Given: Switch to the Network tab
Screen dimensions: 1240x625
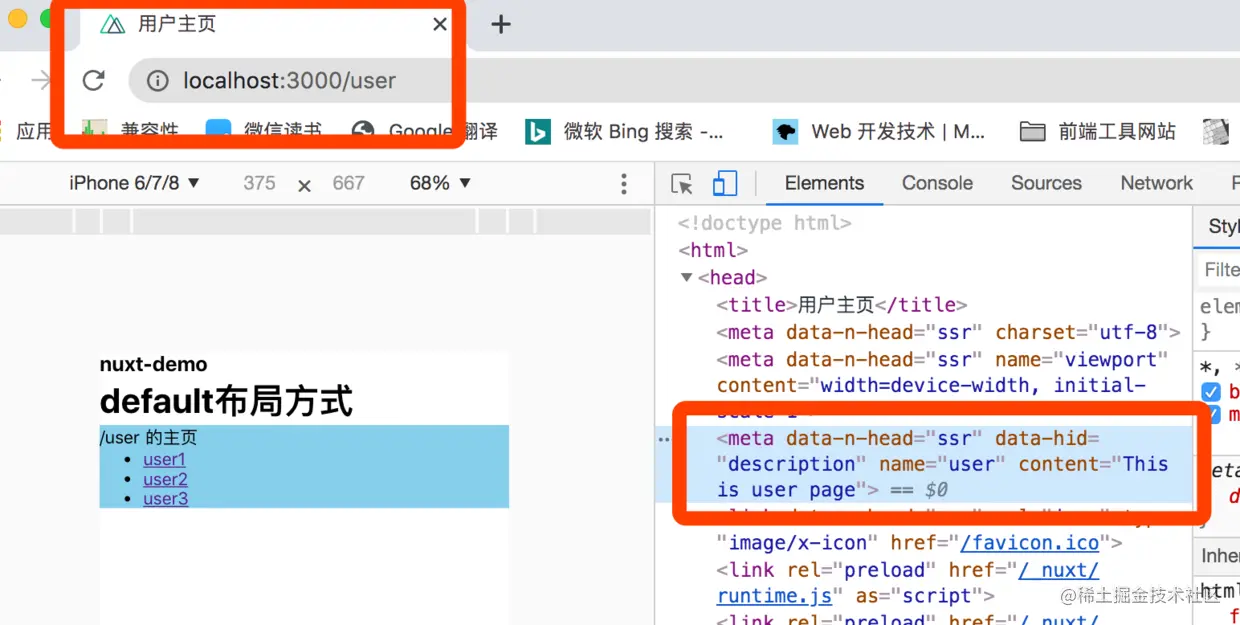Looking at the screenshot, I should click(1156, 183).
